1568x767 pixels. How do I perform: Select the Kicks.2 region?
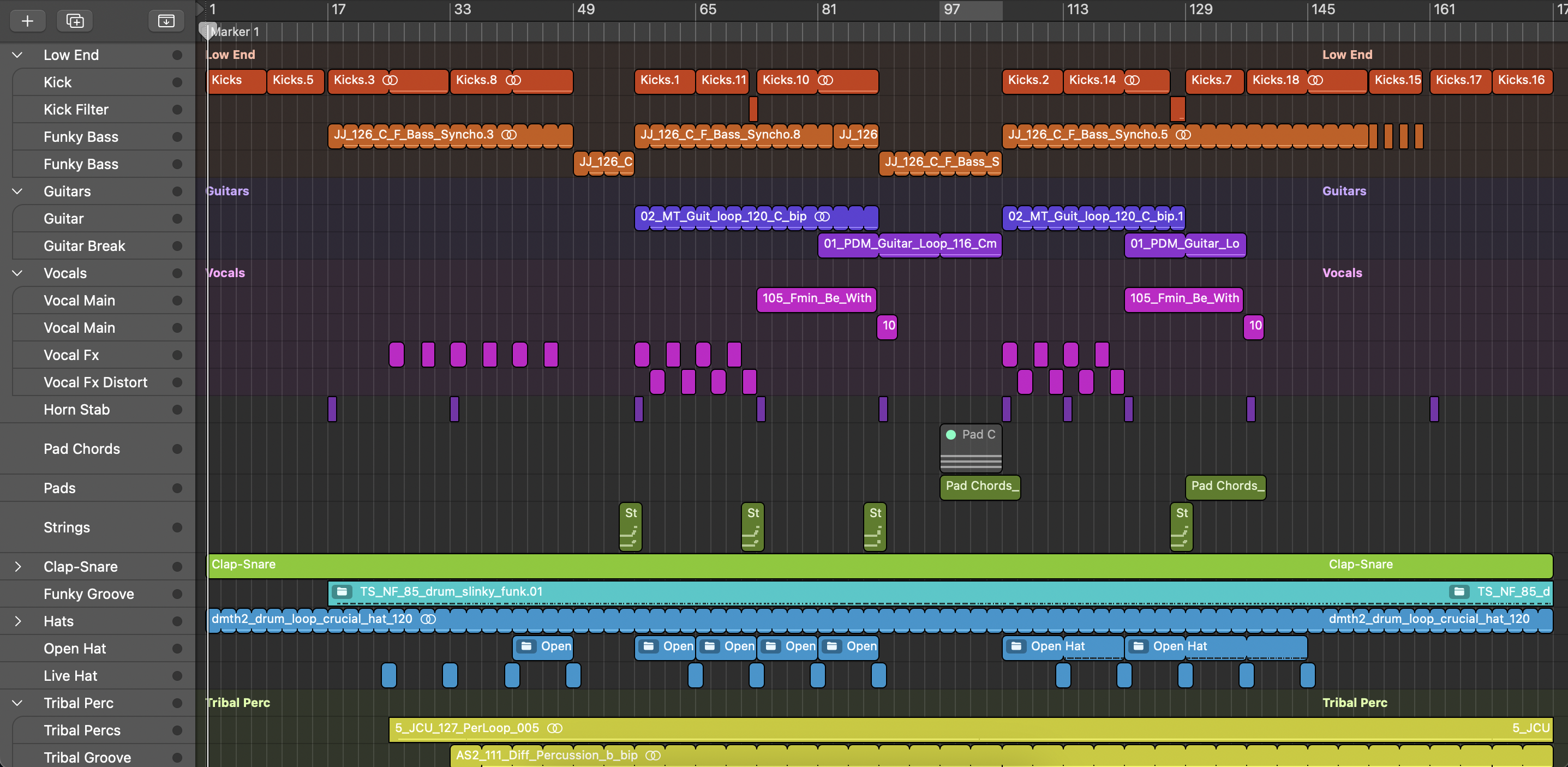(x=1032, y=82)
